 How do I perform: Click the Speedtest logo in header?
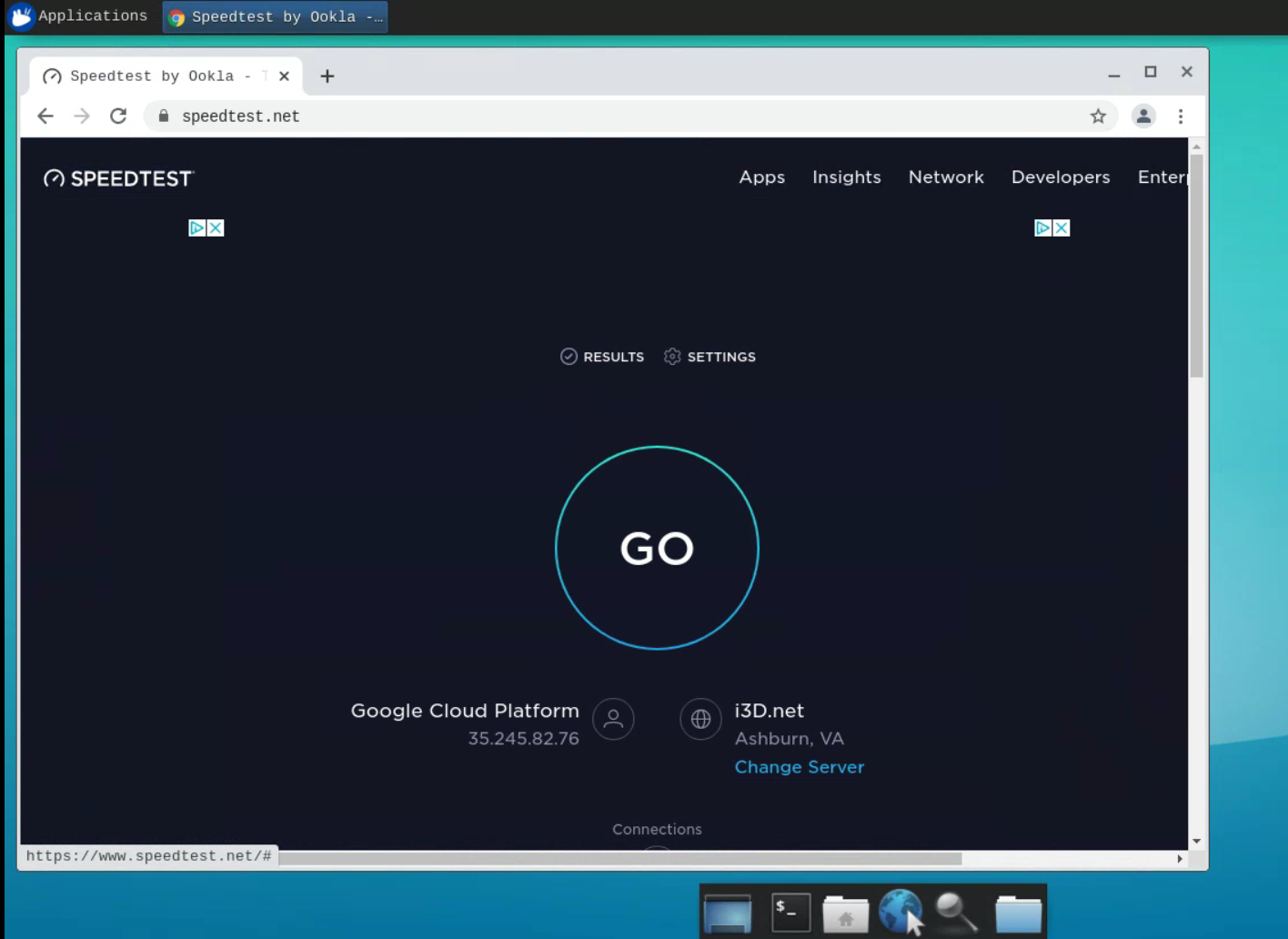119,178
